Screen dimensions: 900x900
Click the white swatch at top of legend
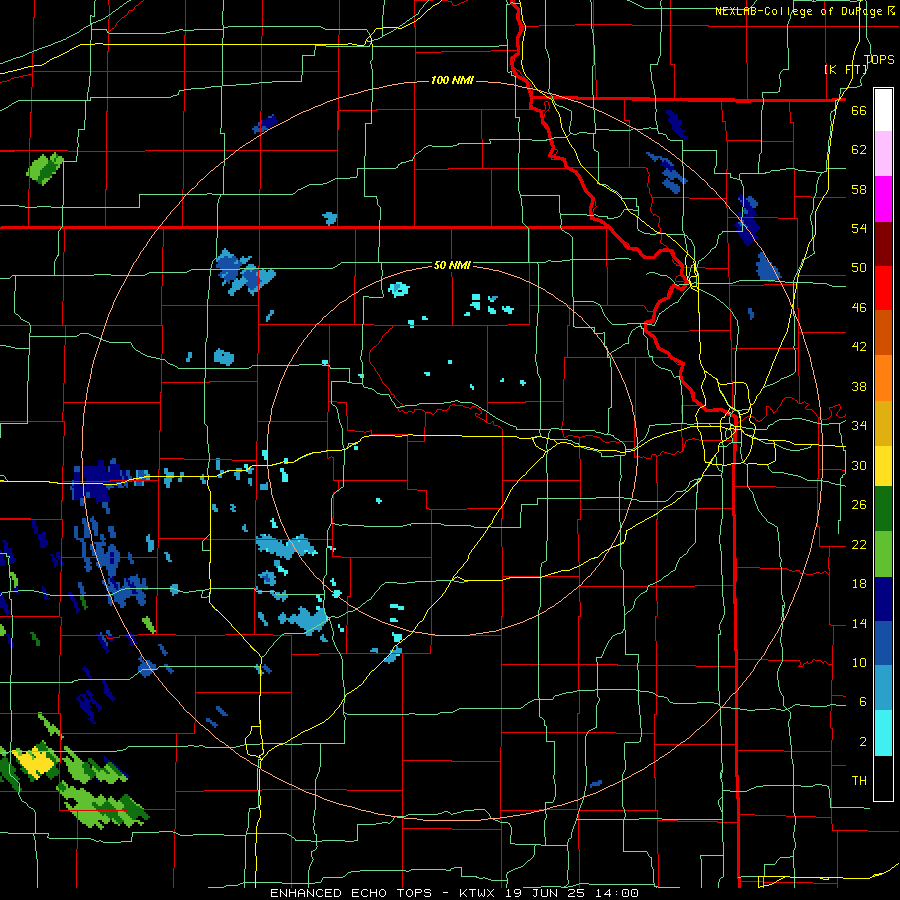pyautogui.click(x=883, y=110)
